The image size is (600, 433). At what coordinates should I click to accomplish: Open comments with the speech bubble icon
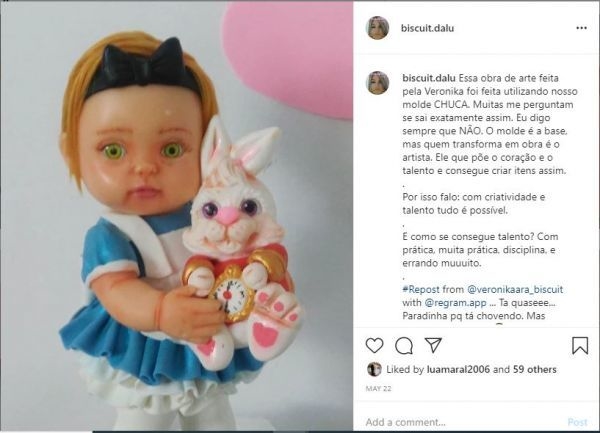(x=404, y=346)
